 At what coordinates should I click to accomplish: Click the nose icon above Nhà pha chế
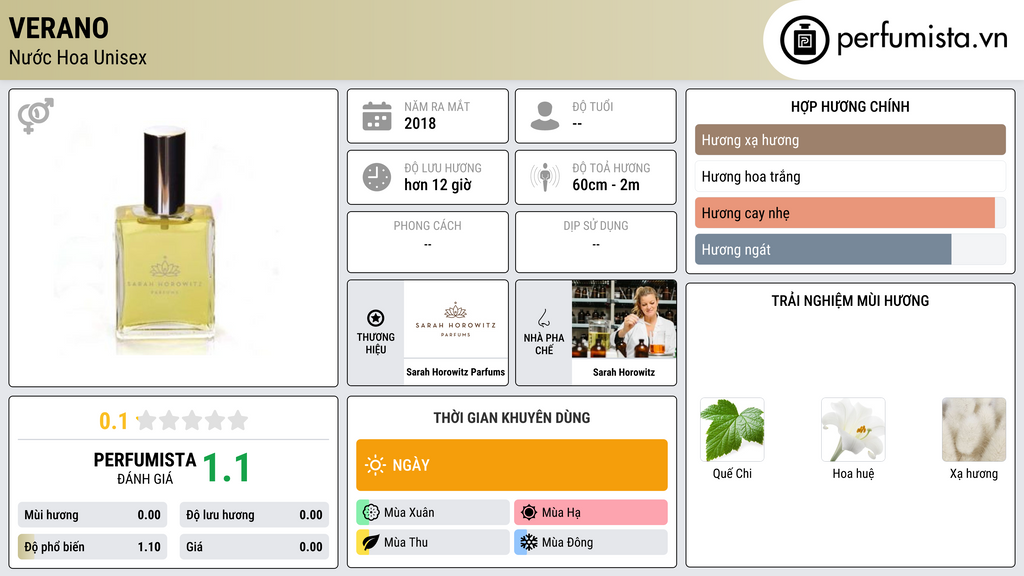click(543, 318)
